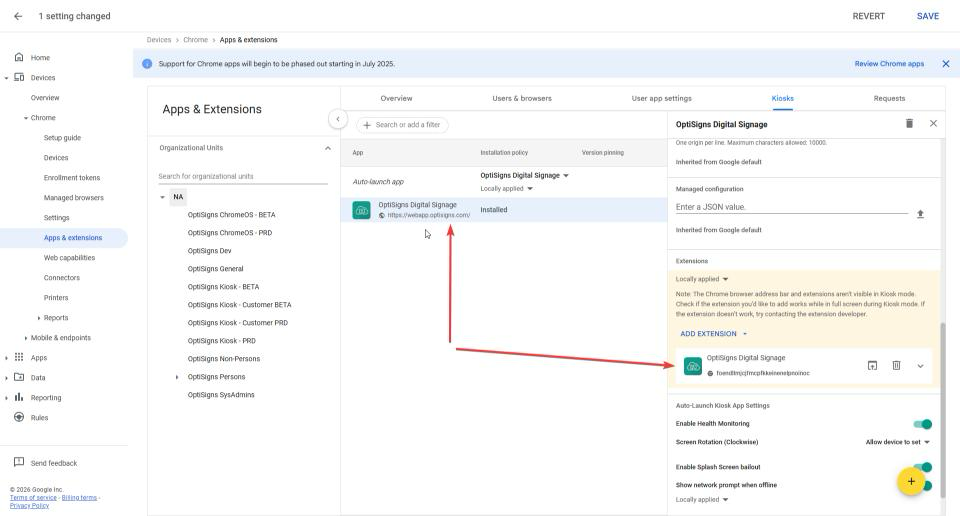Viewport: 960px width, 516px height.
Task: Dismiss the Chrome apps phase-out banner
Action: click(x=945, y=64)
